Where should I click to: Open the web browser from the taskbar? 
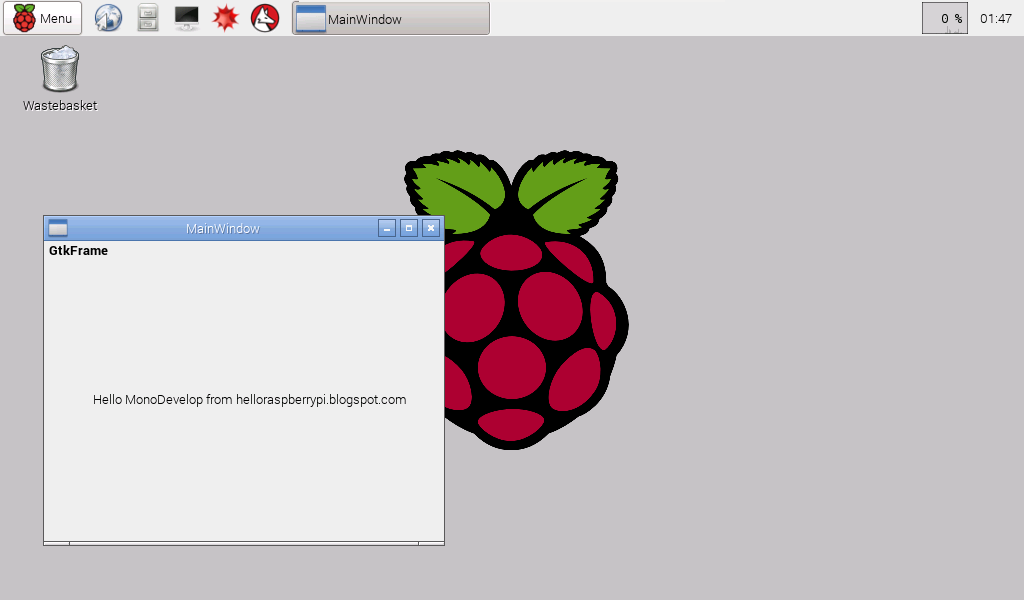pyautogui.click(x=107, y=17)
